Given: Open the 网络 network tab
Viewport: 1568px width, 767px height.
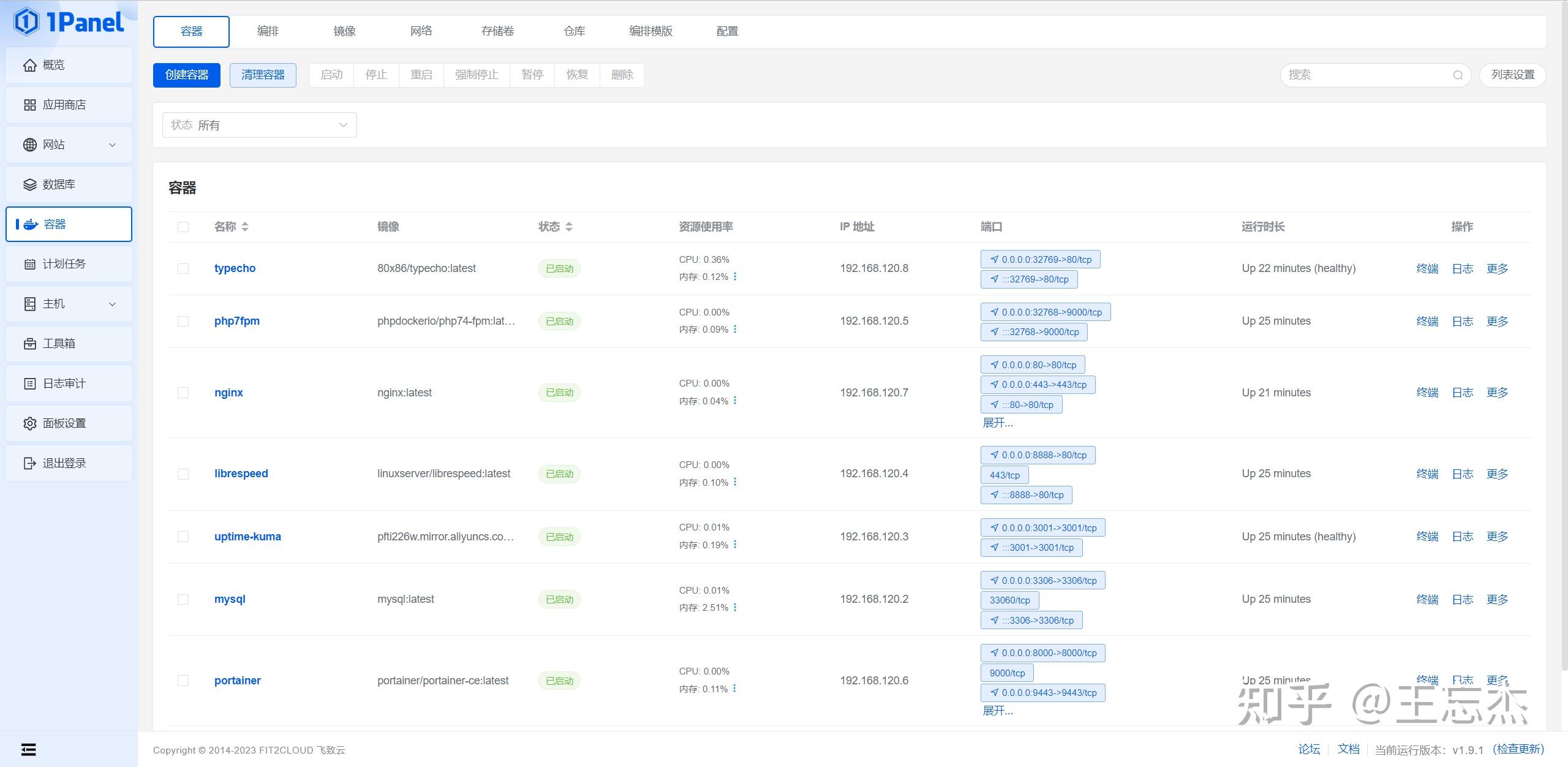Looking at the screenshot, I should pos(421,31).
